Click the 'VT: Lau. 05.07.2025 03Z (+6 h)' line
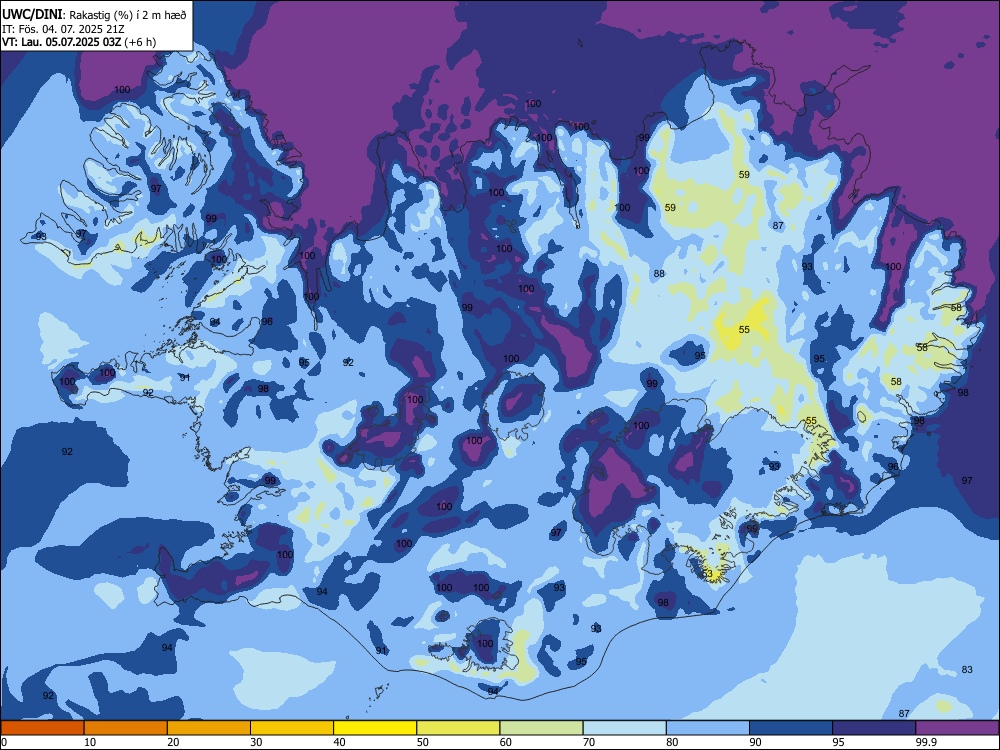The height and width of the screenshot is (750, 1000). coord(78,42)
